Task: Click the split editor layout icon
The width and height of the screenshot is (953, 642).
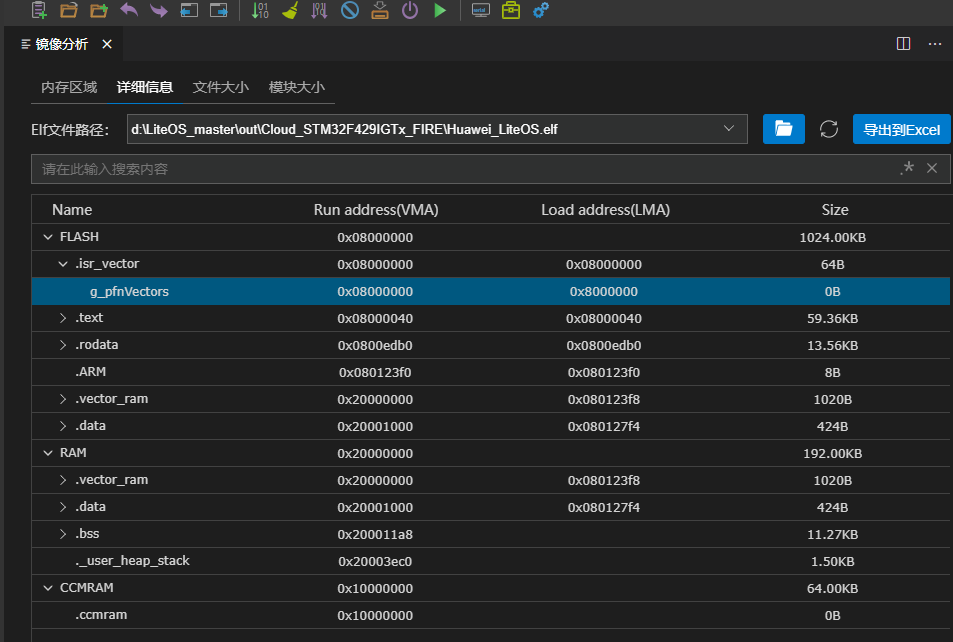Action: pyautogui.click(x=903, y=44)
